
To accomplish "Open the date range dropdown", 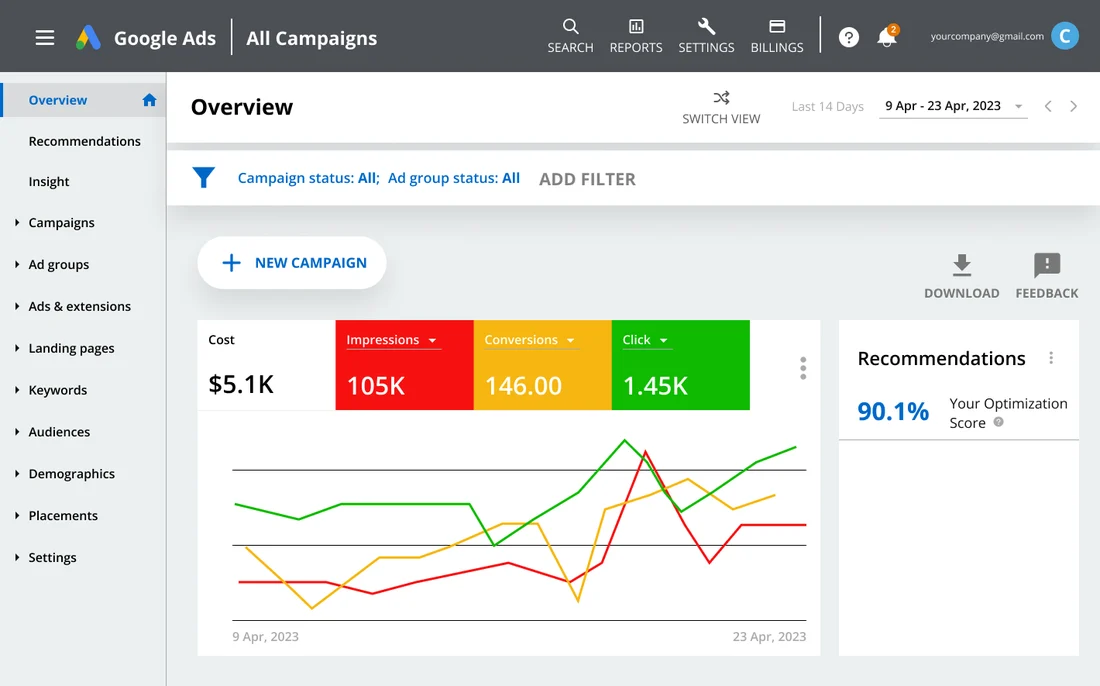I will pyautogui.click(x=953, y=107).
